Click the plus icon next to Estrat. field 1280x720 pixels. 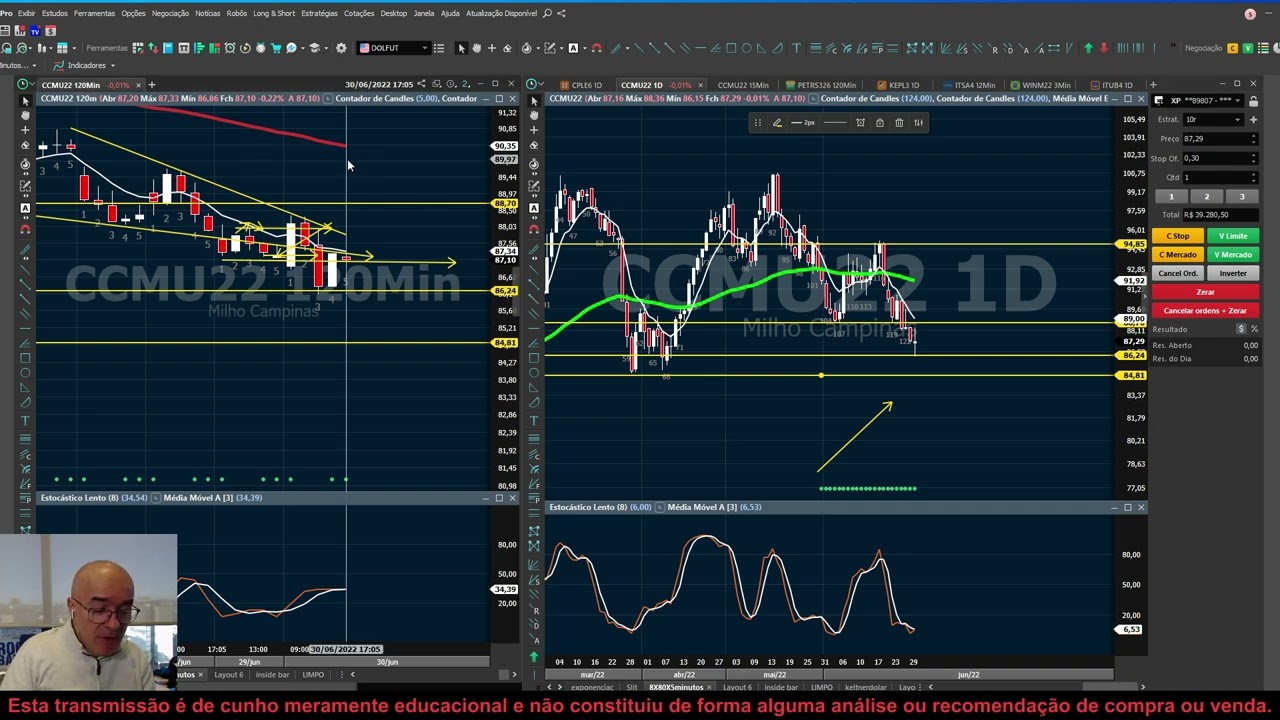[1253, 119]
